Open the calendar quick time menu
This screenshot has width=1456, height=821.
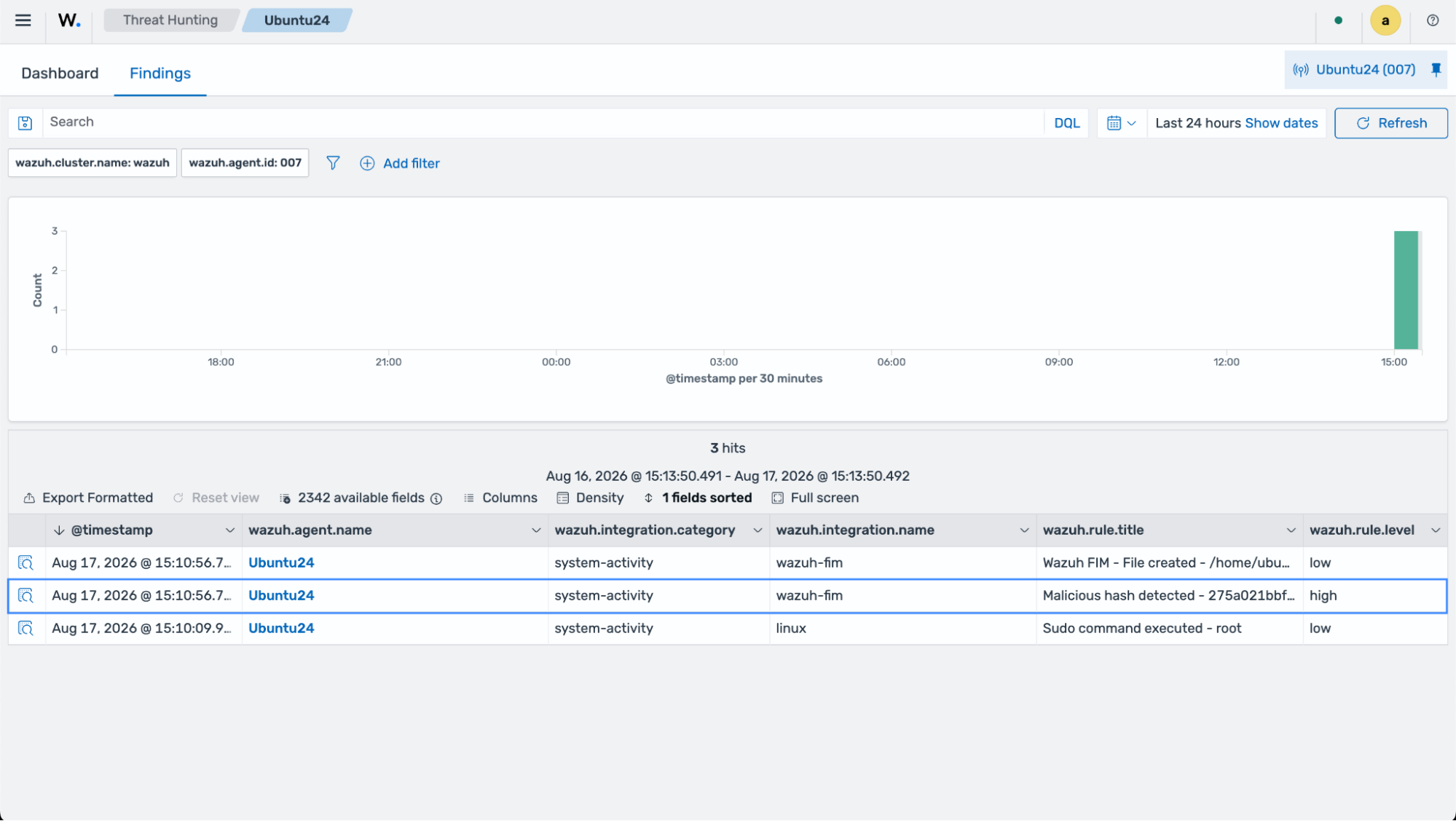point(1121,123)
